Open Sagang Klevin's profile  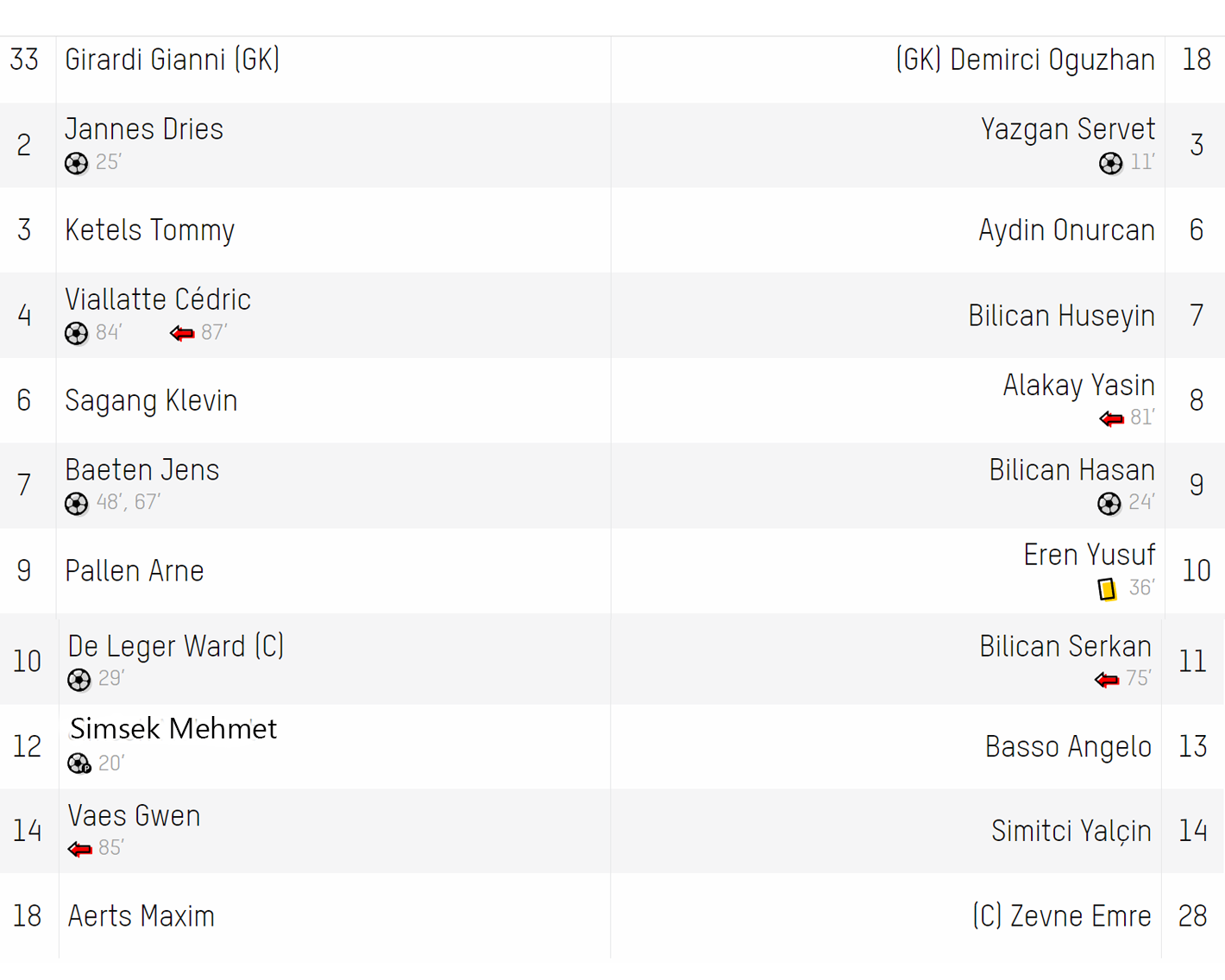point(151,401)
